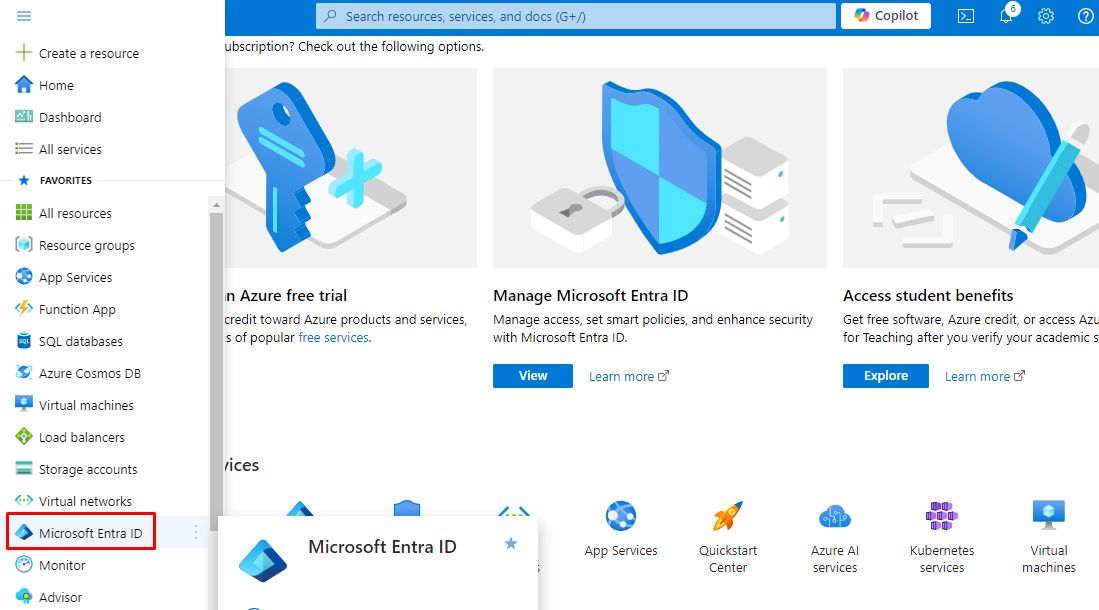
Task: Click the Create a resource plus icon
Action: [x=24, y=53]
